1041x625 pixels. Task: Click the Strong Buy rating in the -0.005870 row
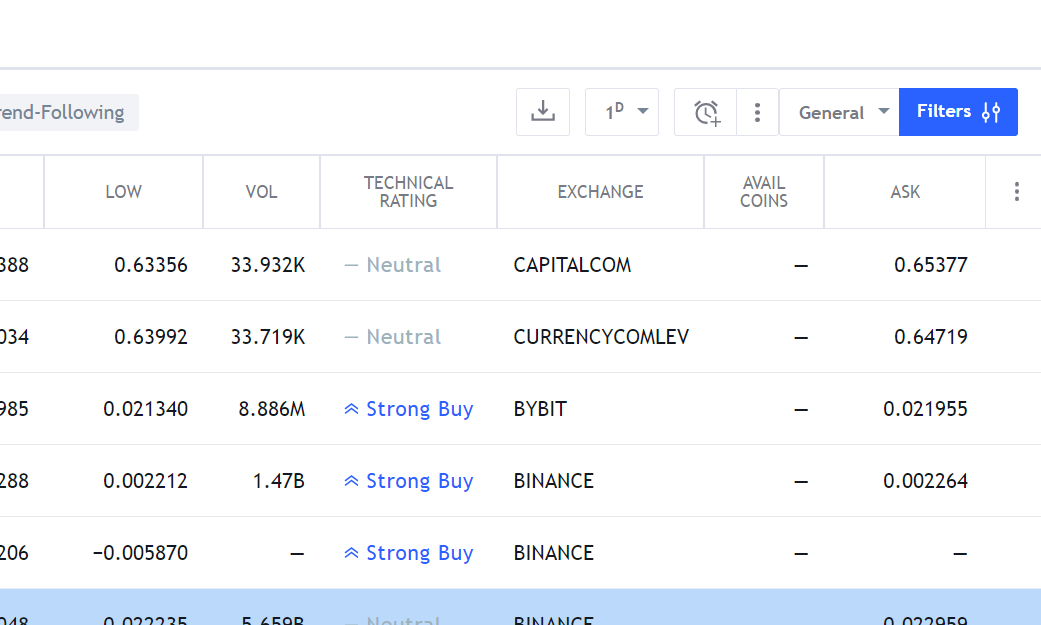tap(408, 553)
